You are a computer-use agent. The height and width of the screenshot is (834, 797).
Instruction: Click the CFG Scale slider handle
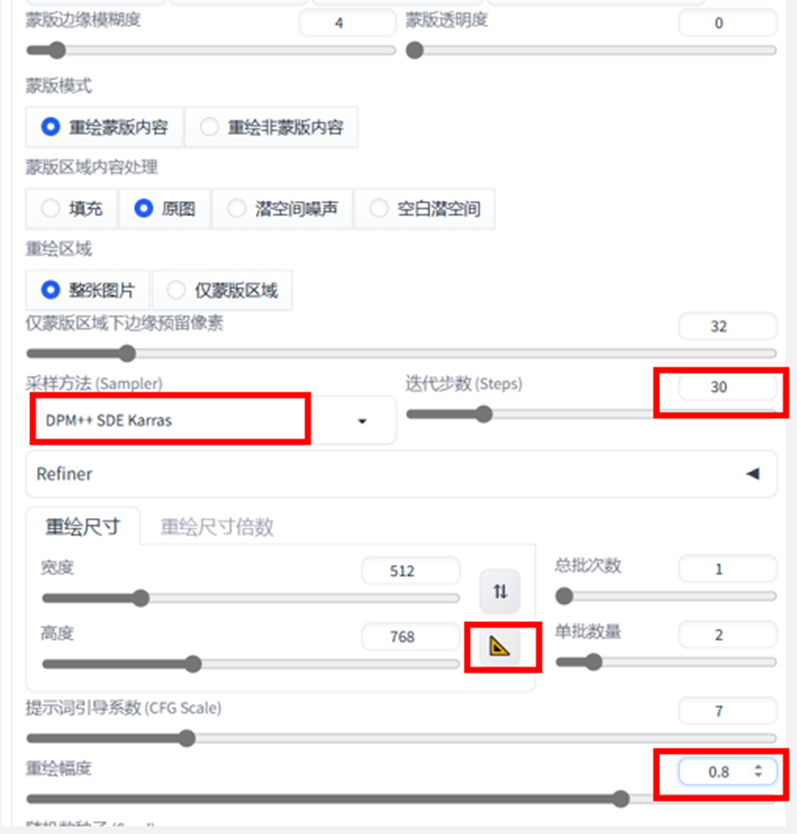(186, 738)
